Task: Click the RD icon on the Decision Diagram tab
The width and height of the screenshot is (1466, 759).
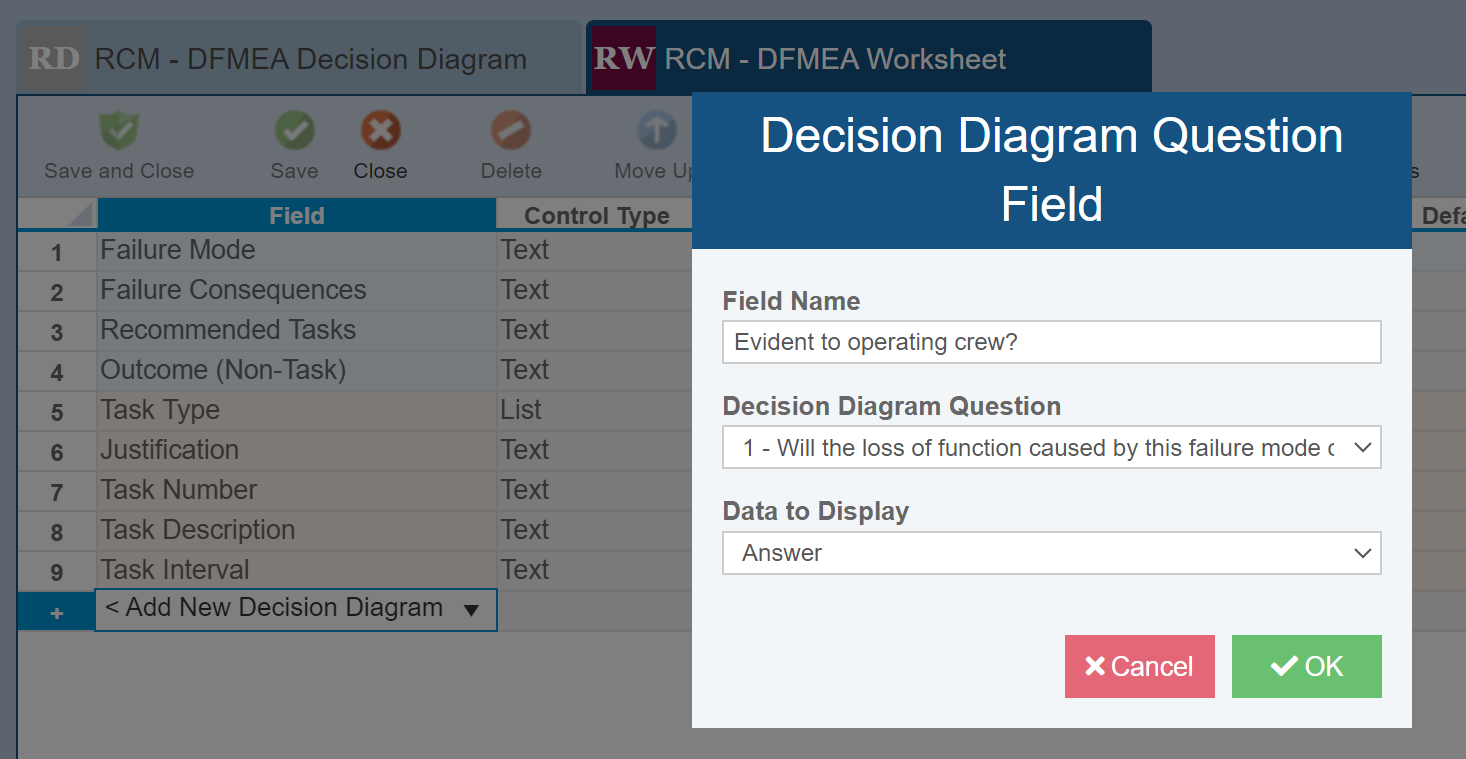Action: tap(52, 58)
